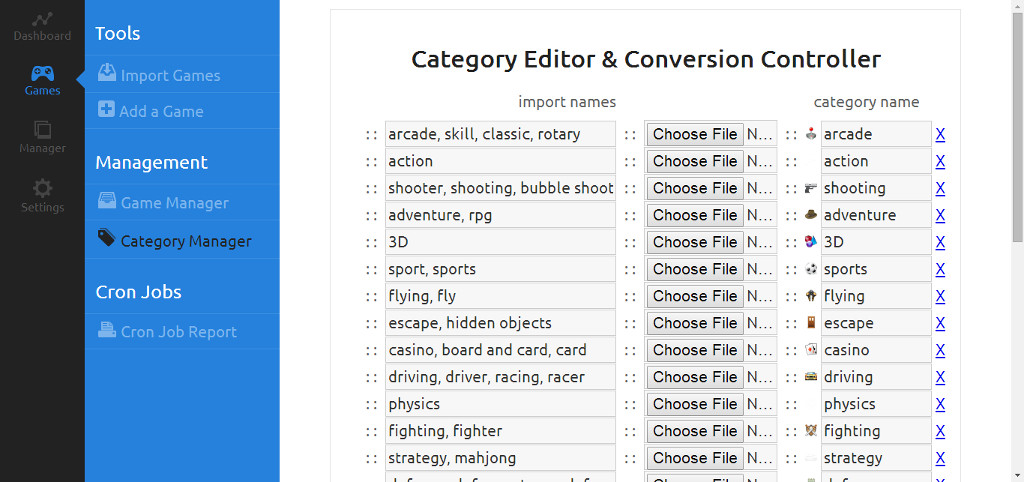Open the Manager sidebar section
The height and width of the screenshot is (482, 1024).
(42, 137)
